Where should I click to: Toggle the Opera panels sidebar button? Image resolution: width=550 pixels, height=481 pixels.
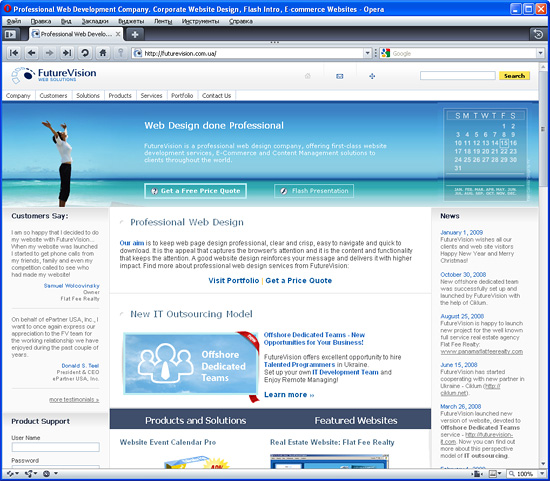pos(10,34)
